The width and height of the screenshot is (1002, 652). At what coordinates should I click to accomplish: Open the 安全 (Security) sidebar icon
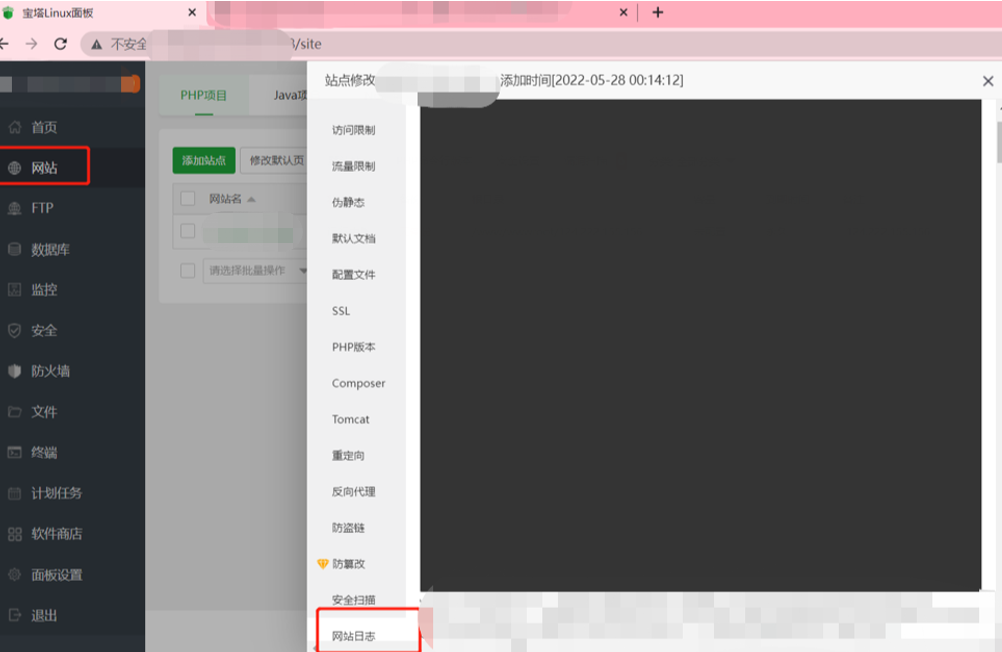click(45, 330)
